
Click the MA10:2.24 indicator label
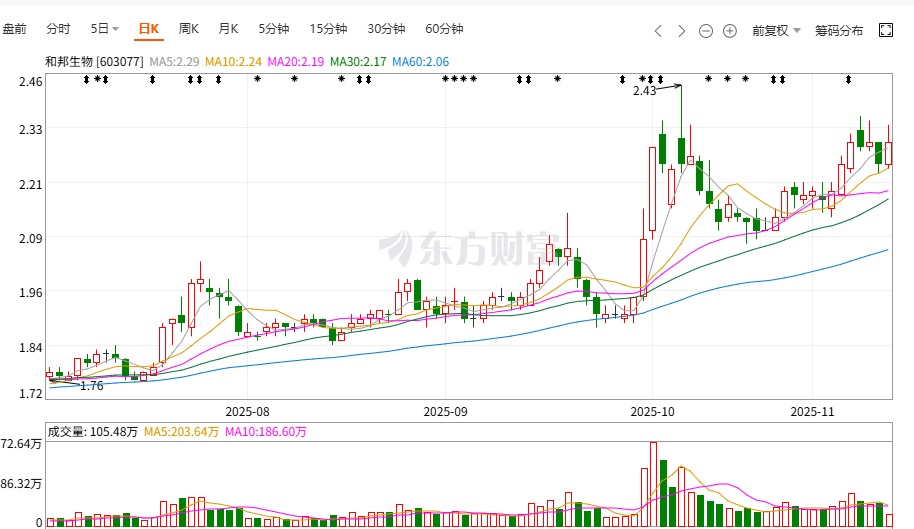pyautogui.click(x=233, y=62)
